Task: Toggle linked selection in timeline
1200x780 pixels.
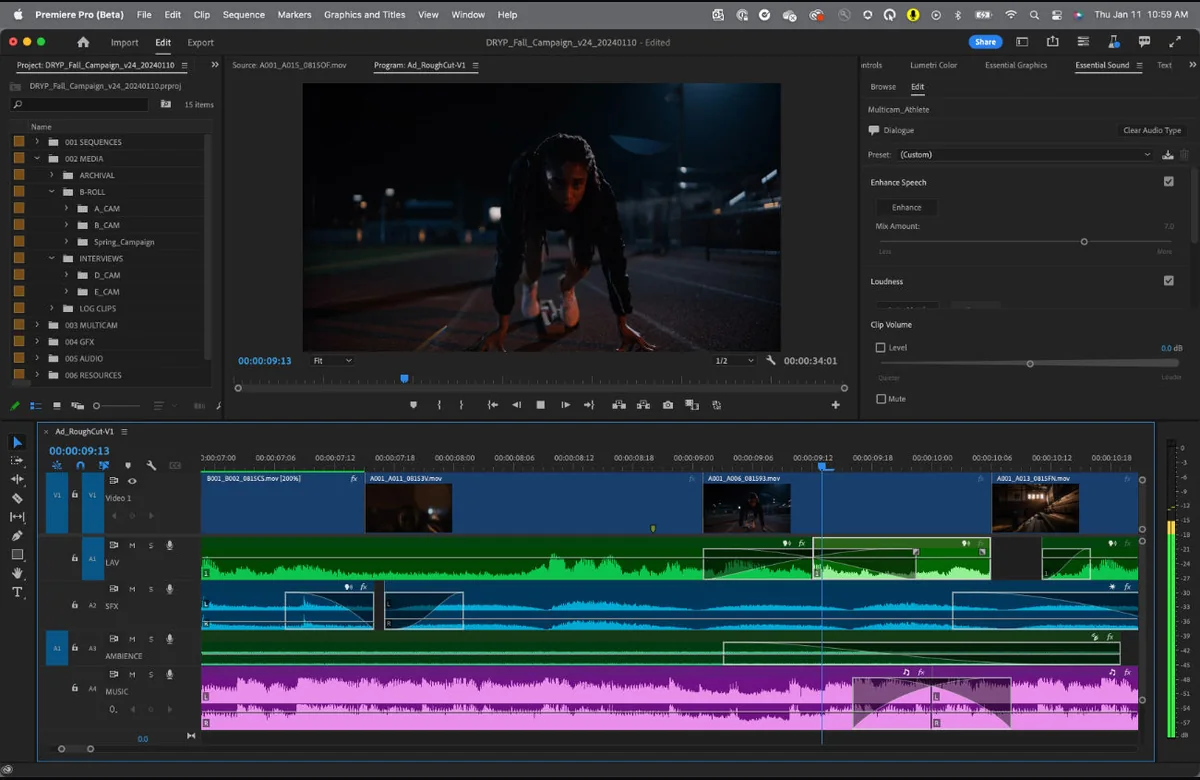Action: tap(103, 465)
